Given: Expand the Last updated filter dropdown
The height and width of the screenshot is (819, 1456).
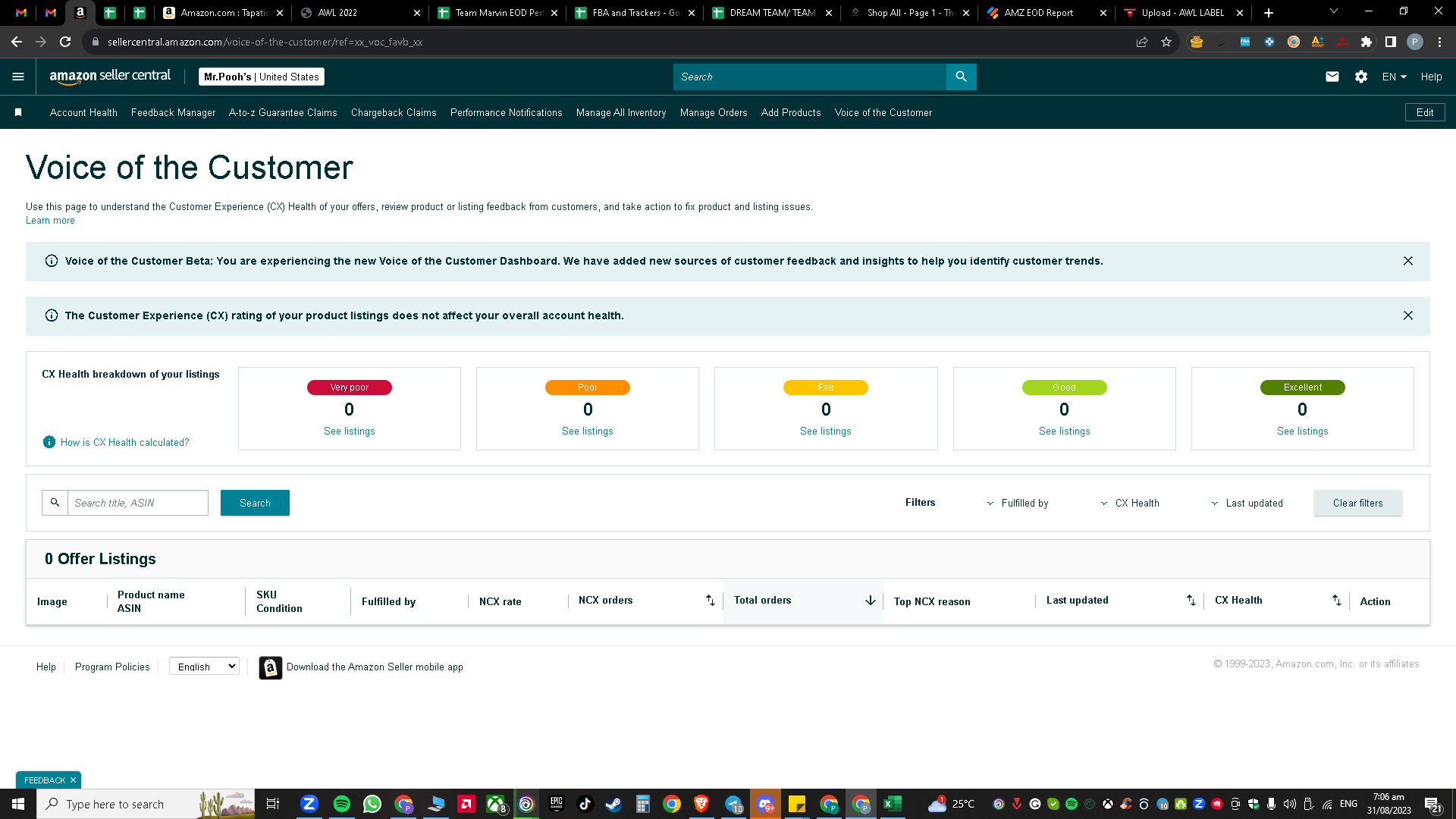Looking at the screenshot, I should (x=1247, y=504).
